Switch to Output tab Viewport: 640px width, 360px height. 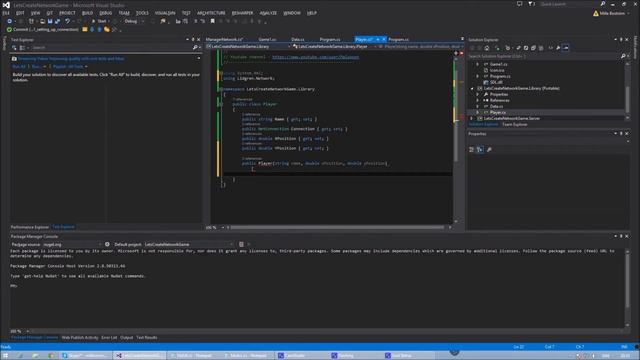click(127, 338)
